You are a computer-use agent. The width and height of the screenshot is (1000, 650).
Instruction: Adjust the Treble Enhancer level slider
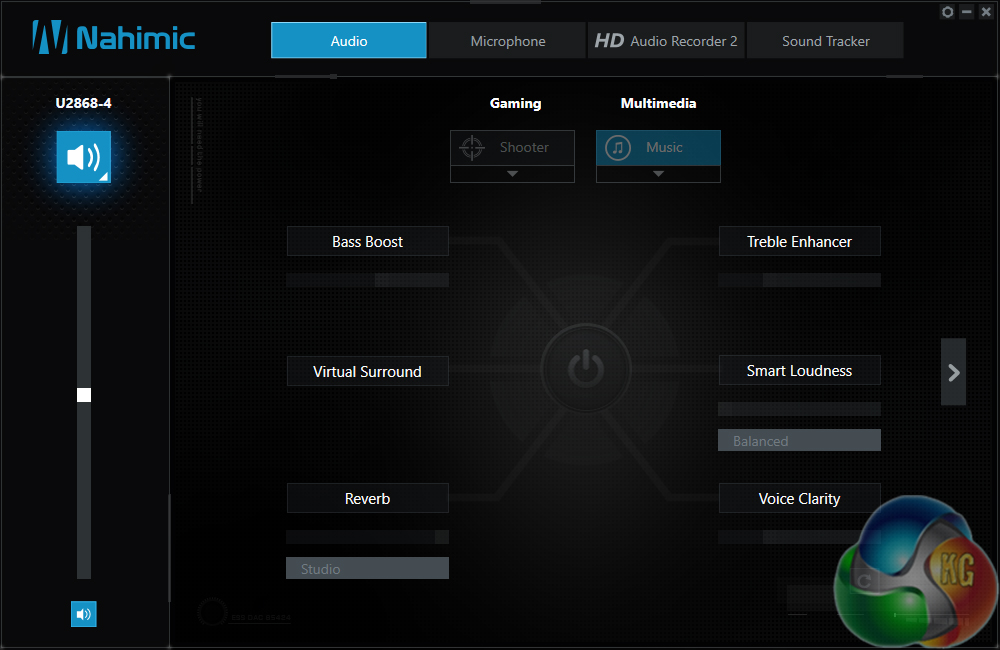click(799, 280)
